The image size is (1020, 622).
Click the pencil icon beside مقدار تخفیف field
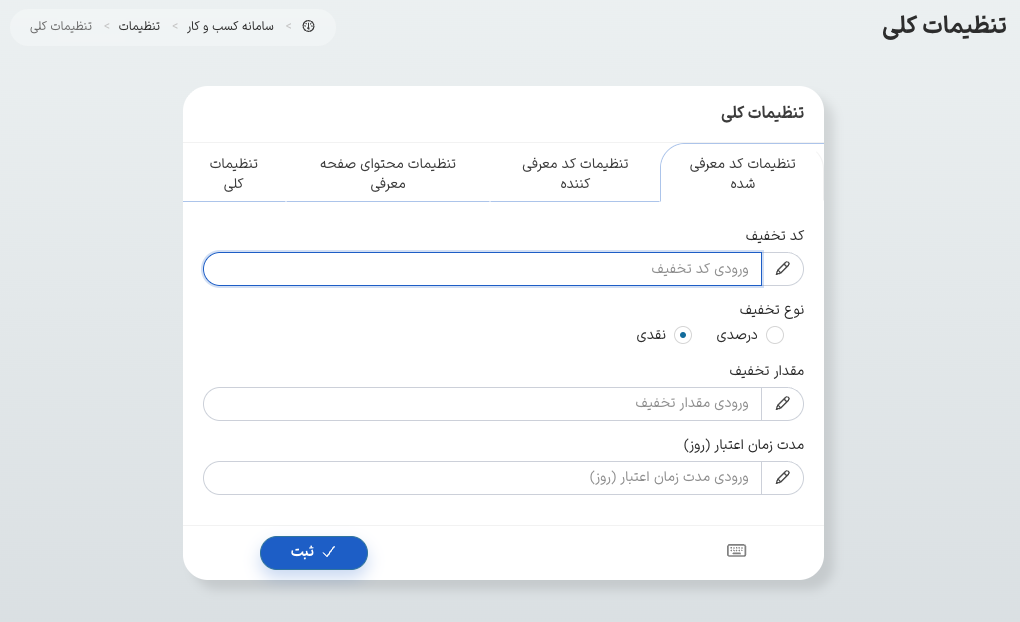[783, 403]
